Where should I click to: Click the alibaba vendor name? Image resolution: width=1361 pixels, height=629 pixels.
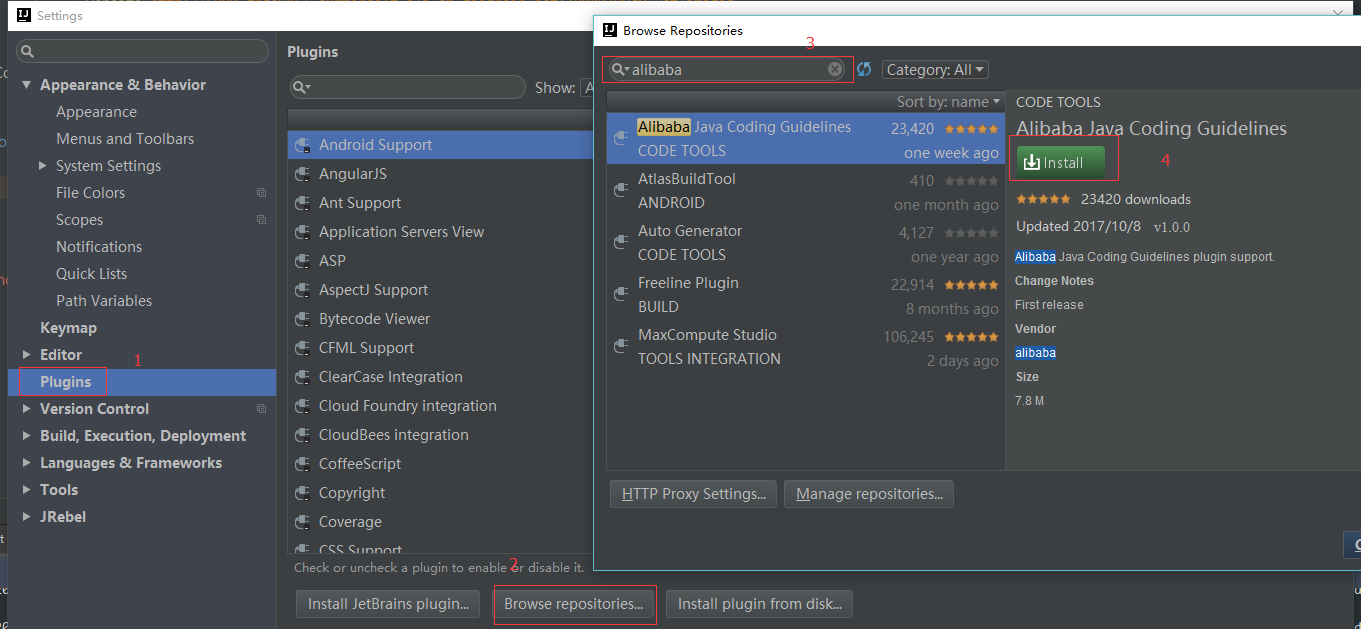pyautogui.click(x=1035, y=353)
